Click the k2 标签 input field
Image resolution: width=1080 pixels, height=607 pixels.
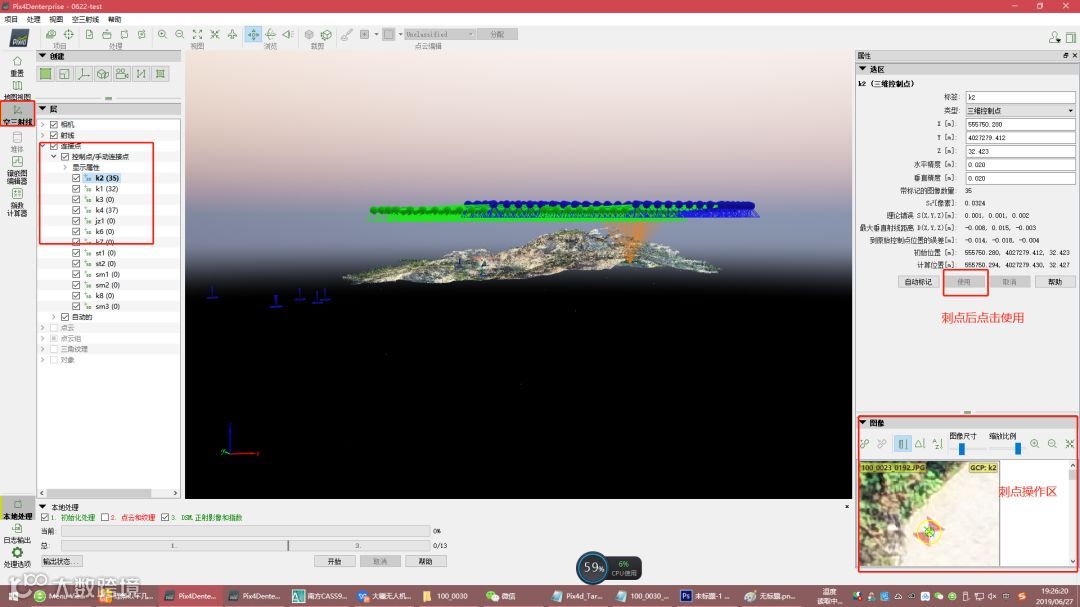[x=1020, y=97]
